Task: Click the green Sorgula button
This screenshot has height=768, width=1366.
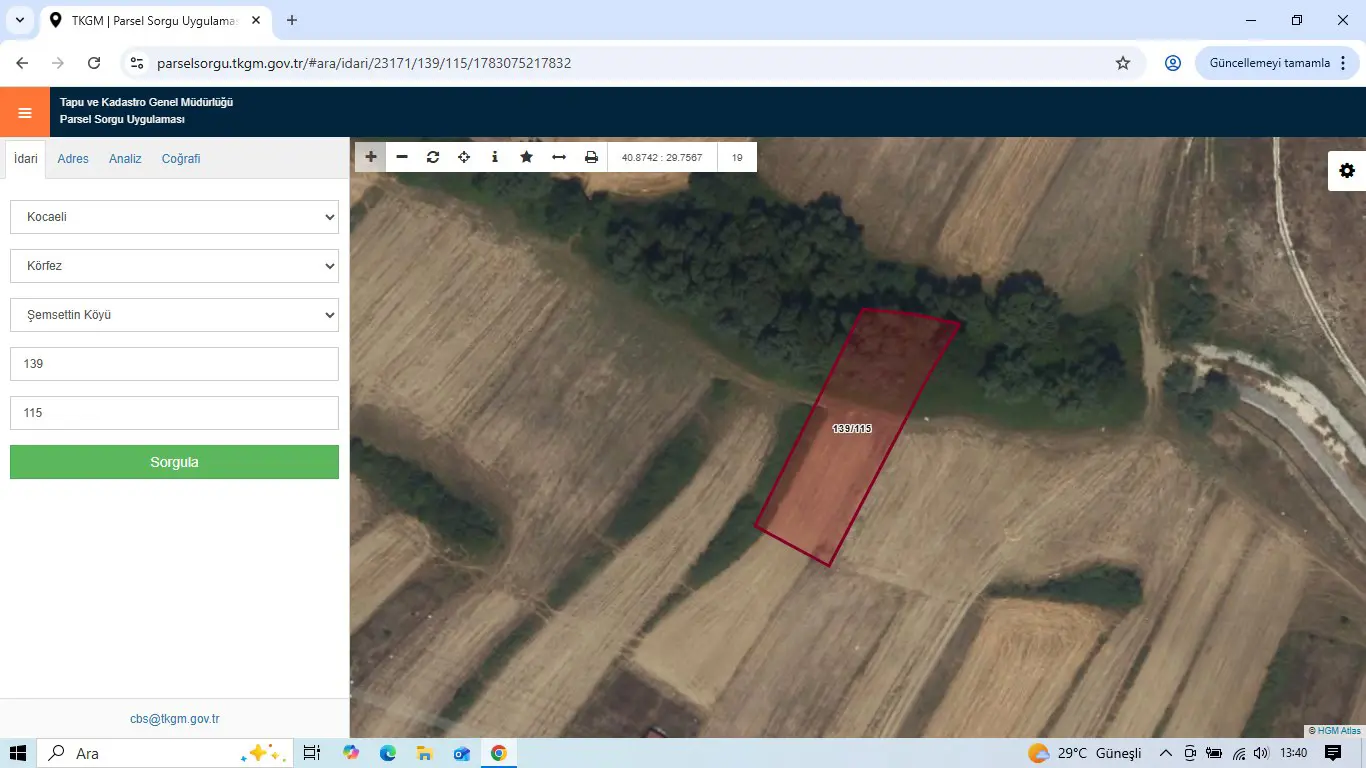Action: (174, 462)
